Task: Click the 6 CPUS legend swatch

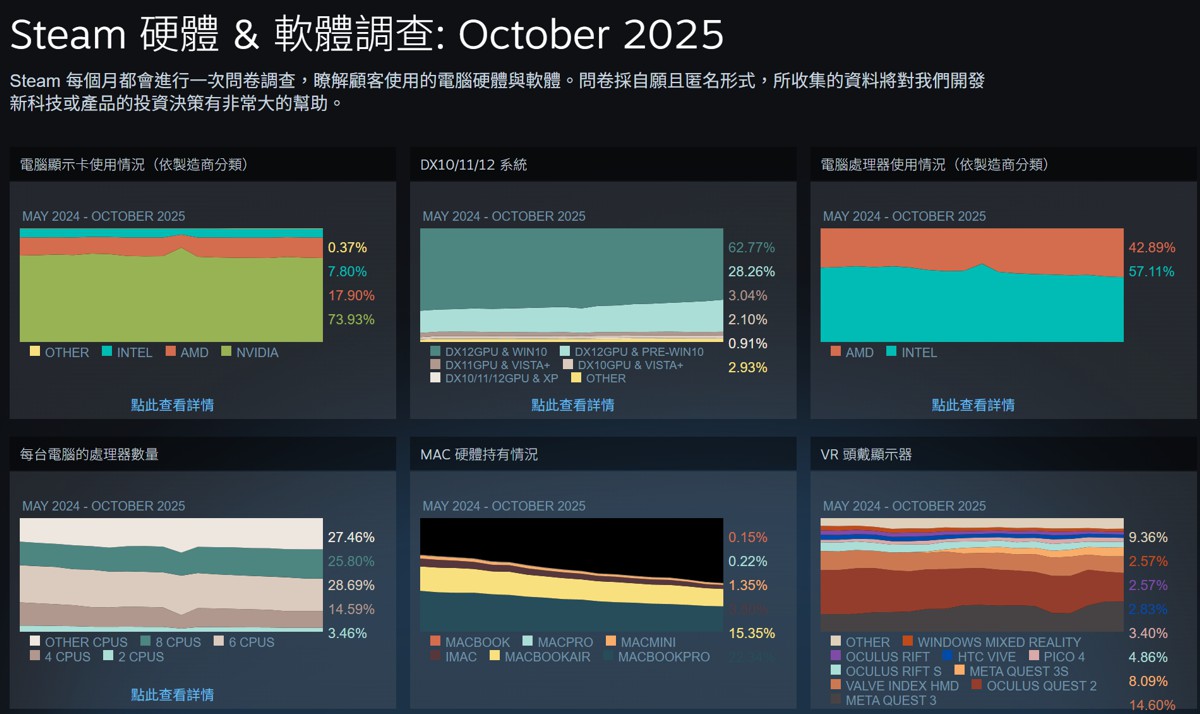Action: pyautogui.click(x=219, y=642)
